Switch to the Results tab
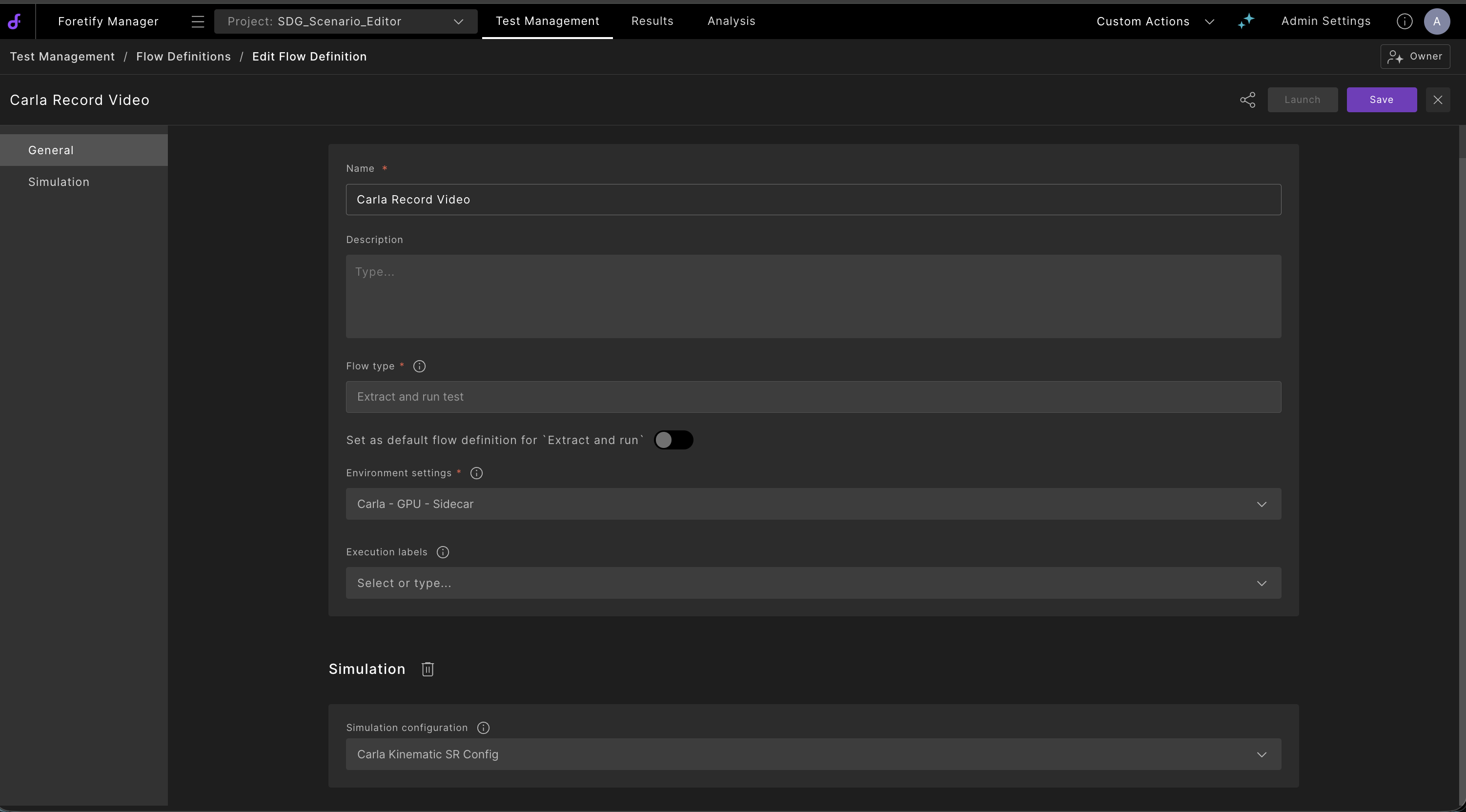1466x812 pixels. [x=652, y=21]
